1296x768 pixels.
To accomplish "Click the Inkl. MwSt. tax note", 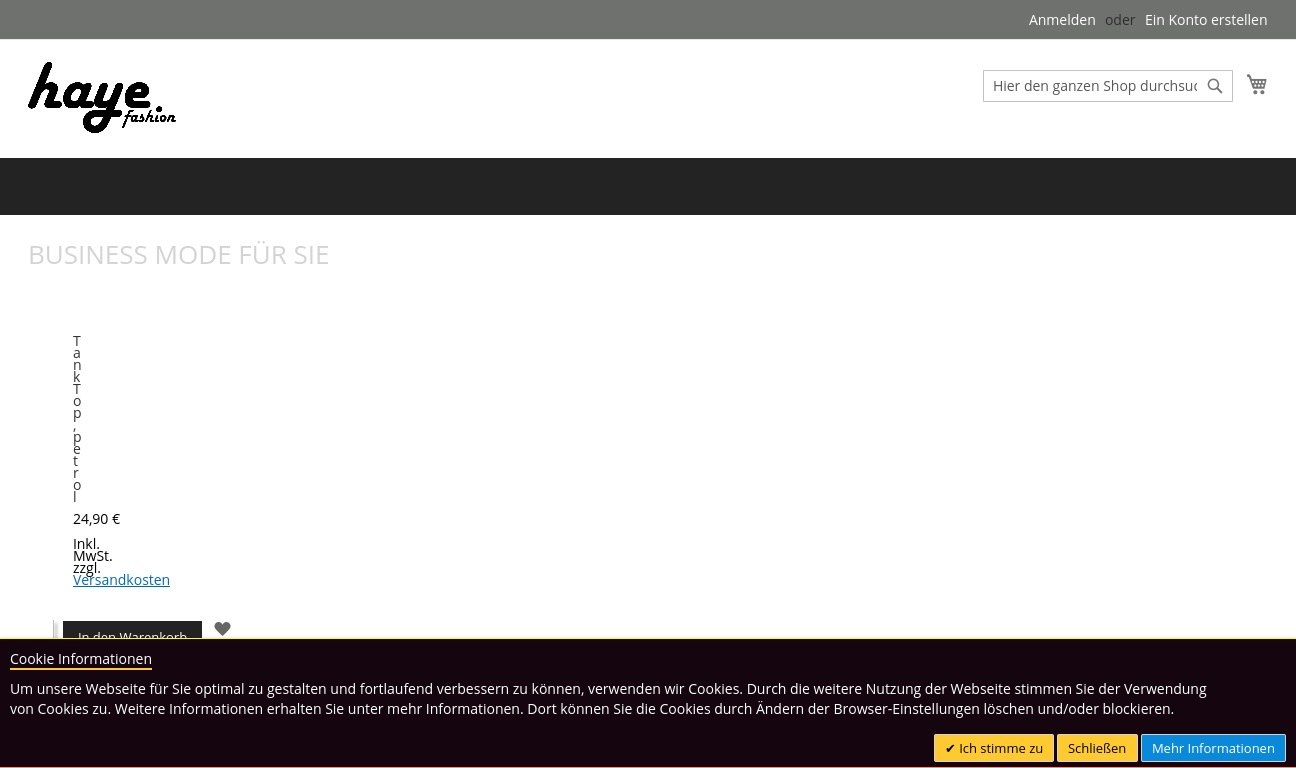I will [x=90, y=550].
